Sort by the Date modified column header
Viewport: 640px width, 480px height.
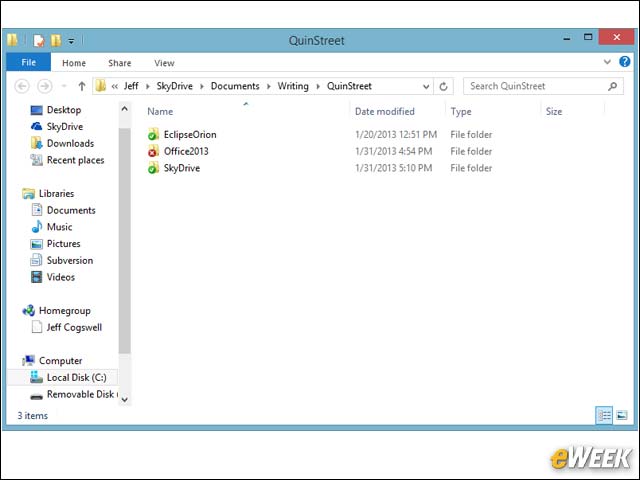click(384, 111)
